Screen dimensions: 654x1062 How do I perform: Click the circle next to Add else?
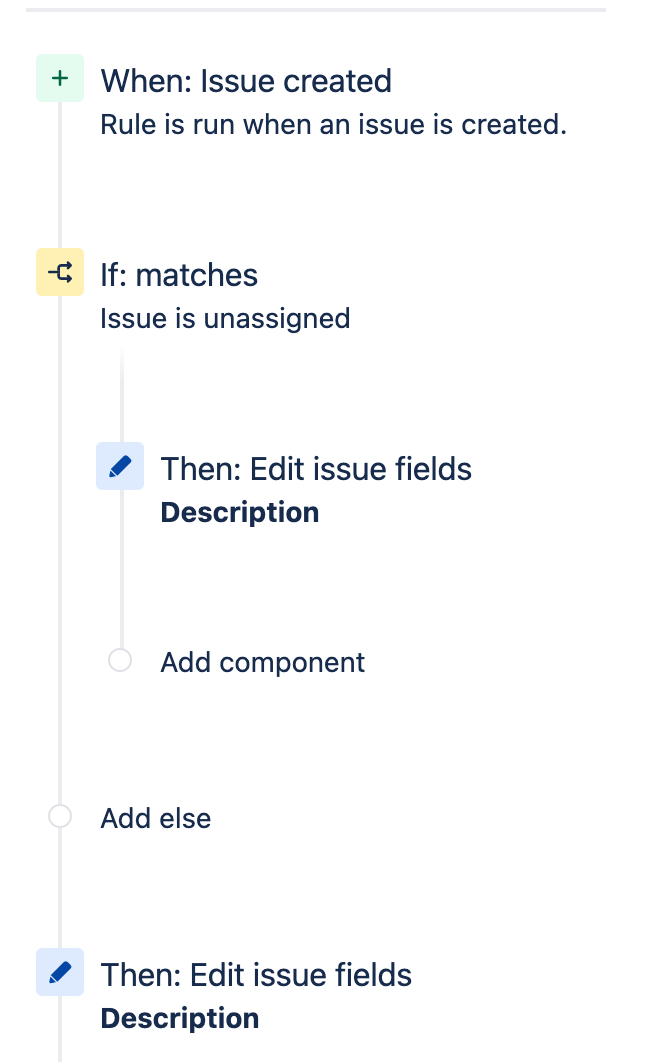(60, 816)
